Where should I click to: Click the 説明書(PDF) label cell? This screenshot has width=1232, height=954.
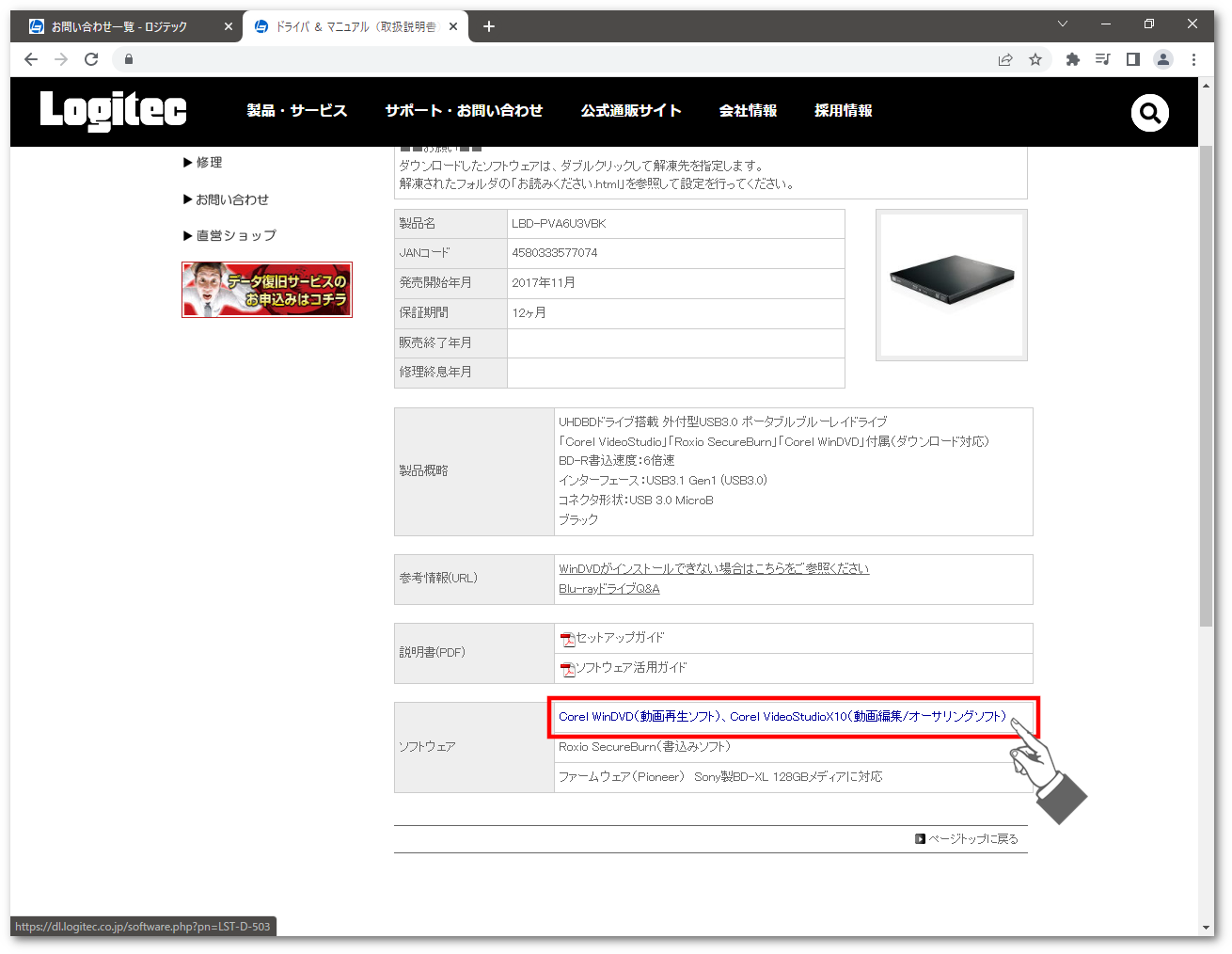tap(474, 653)
